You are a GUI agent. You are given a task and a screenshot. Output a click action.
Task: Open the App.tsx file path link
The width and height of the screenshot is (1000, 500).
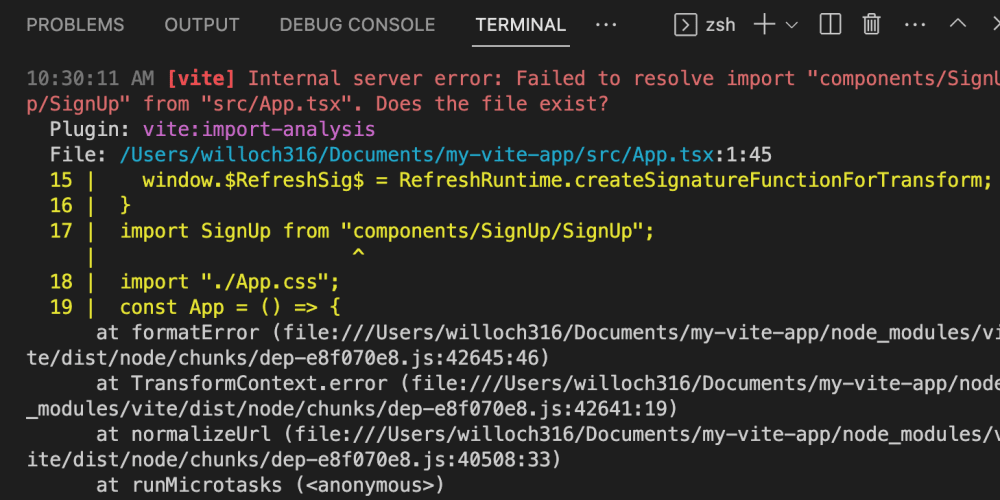[x=416, y=154]
